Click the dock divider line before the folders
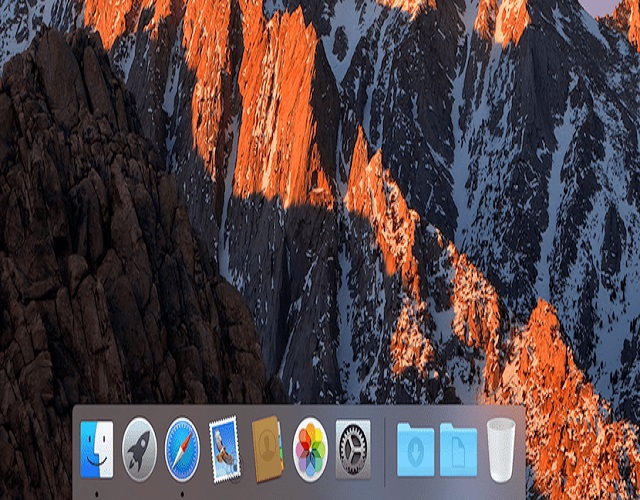Screen dimensions: 640x500 pyautogui.click(x=385, y=445)
